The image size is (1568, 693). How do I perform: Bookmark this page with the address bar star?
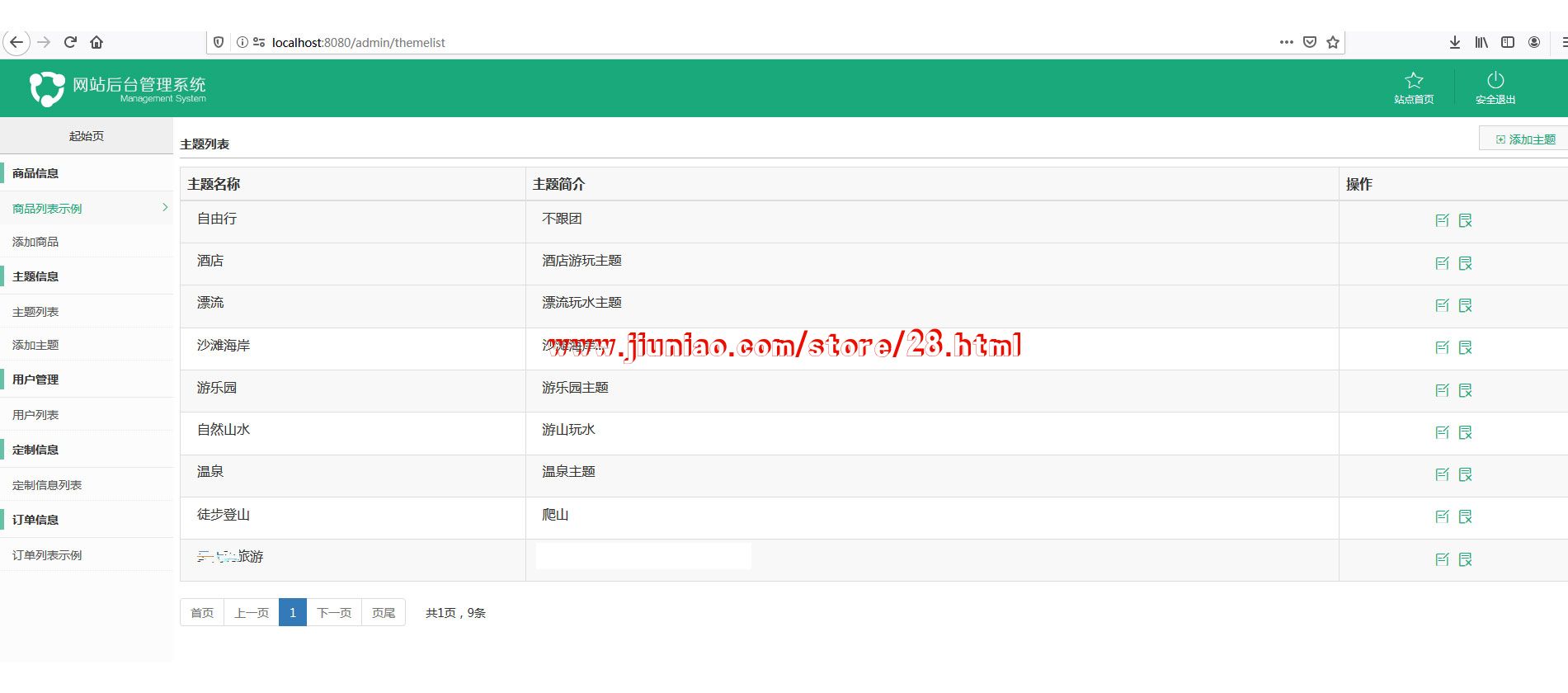(1333, 42)
